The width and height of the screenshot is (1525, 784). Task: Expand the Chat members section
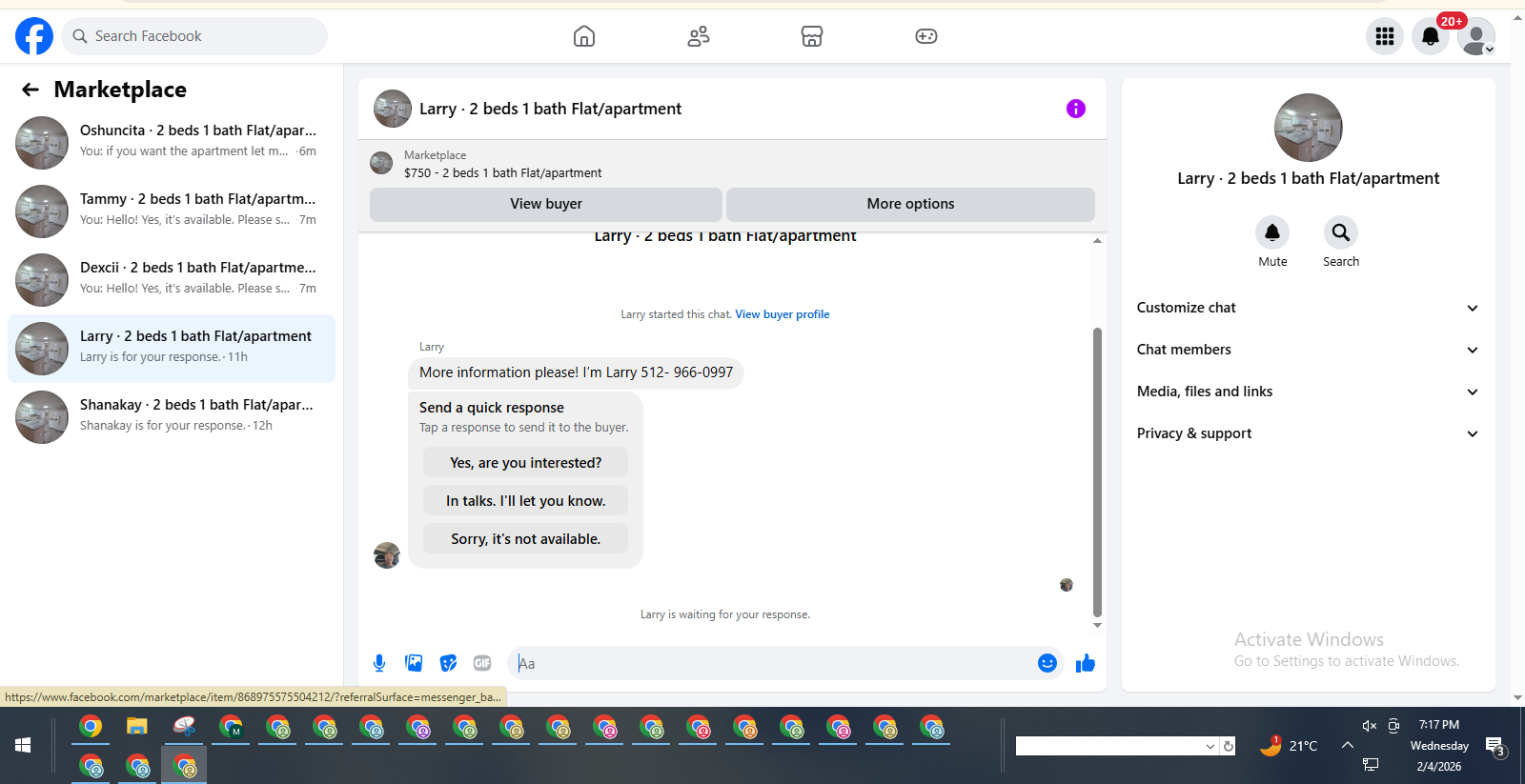1308,350
